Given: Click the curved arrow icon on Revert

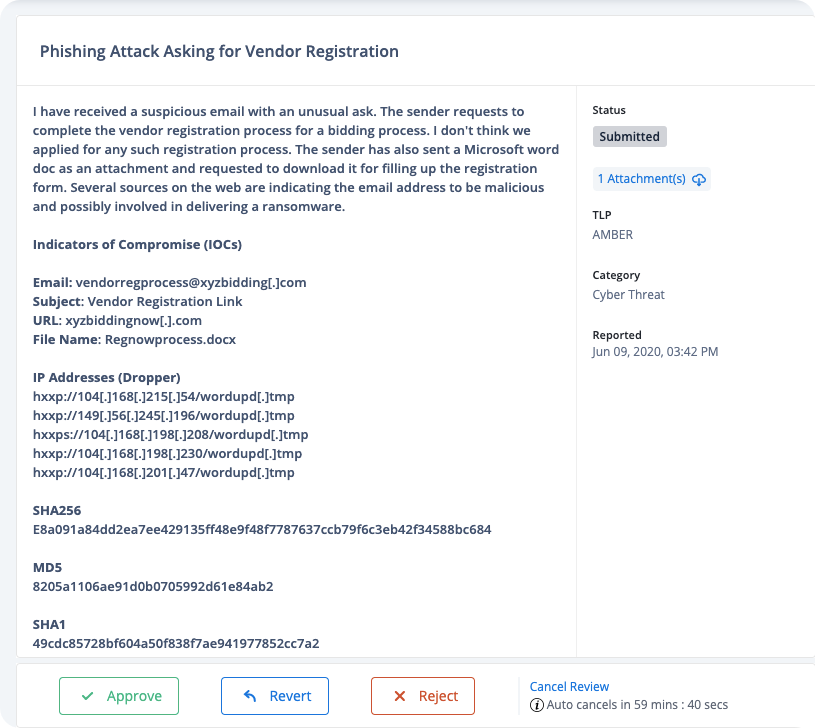Looking at the screenshot, I should [250, 696].
